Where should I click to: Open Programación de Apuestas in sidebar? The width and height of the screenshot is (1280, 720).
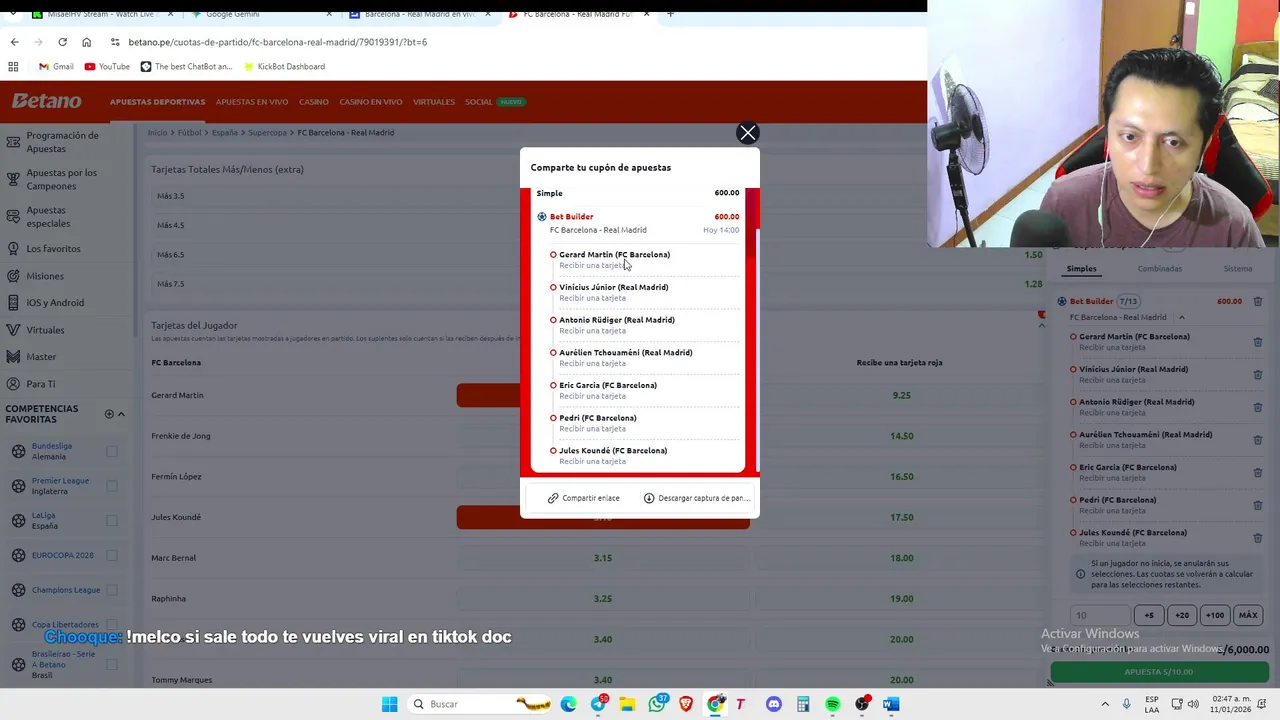point(62,142)
